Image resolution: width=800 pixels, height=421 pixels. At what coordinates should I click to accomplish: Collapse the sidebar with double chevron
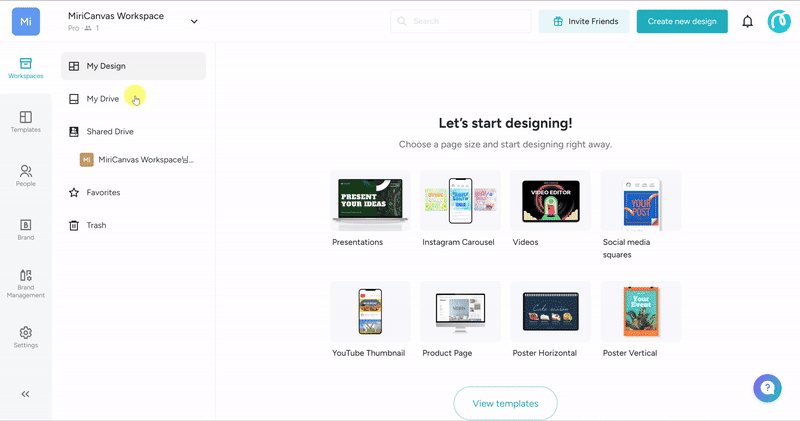coord(26,394)
